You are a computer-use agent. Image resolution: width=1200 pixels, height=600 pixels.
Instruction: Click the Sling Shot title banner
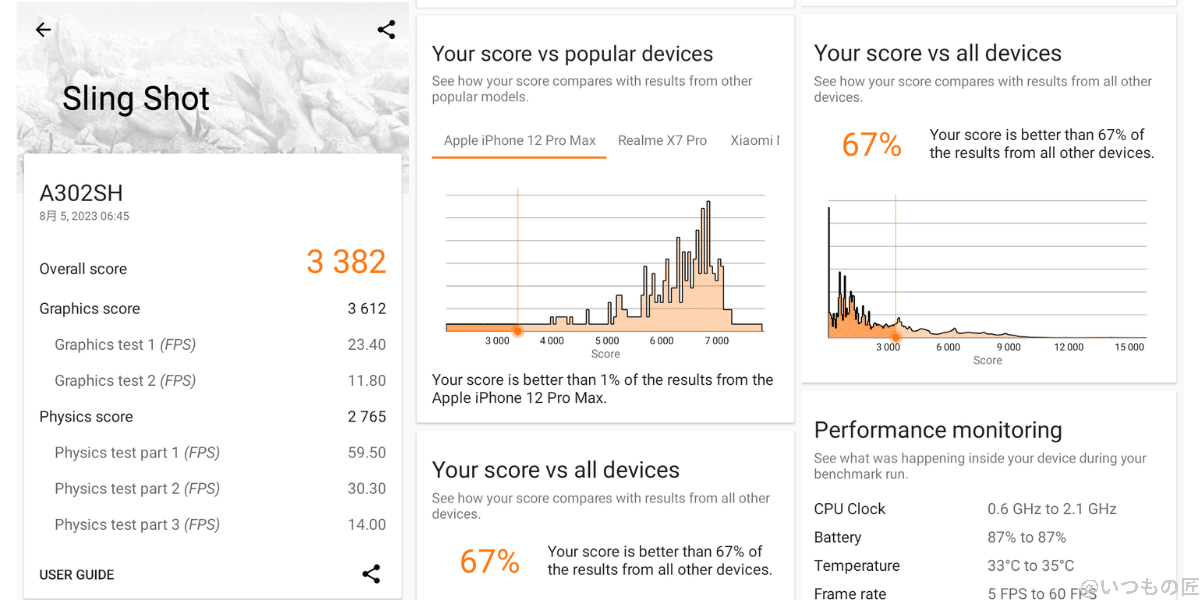point(136,98)
